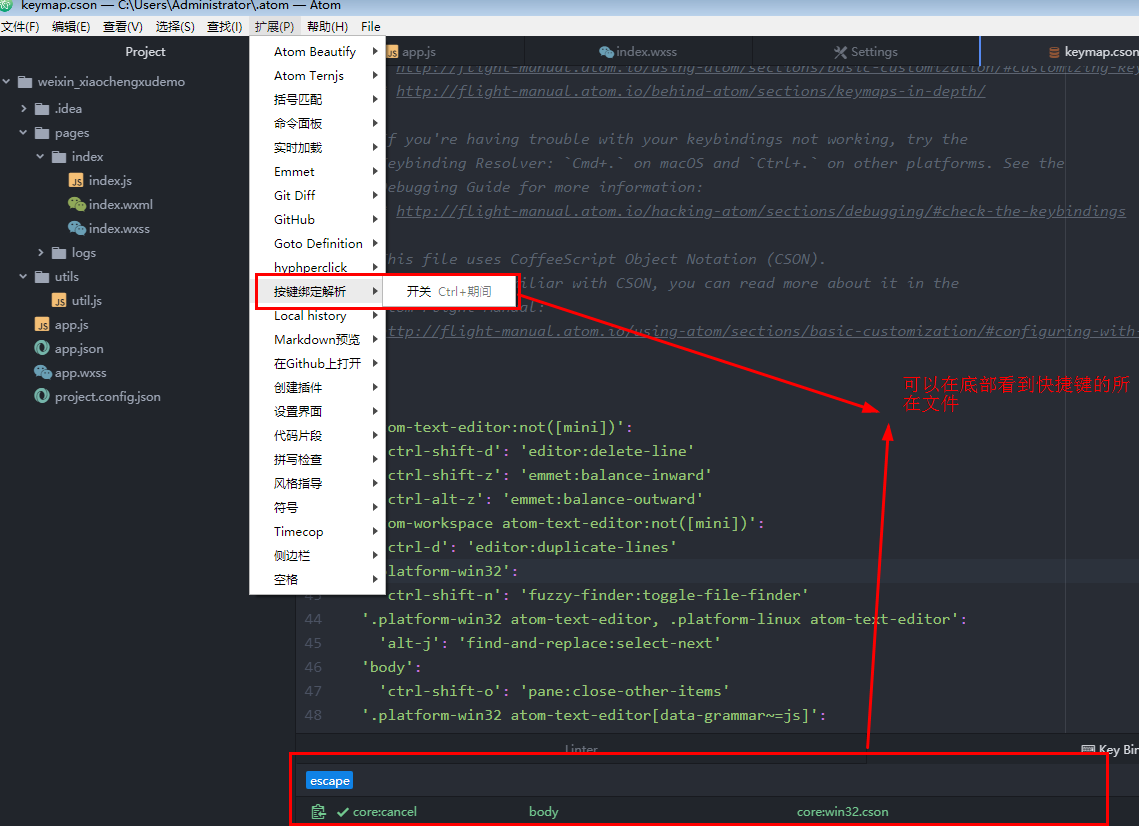1139x826 pixels.
Task: Click the folder icon of weixin_xiaochengxudemo
Action: click(x=25, y=81)
